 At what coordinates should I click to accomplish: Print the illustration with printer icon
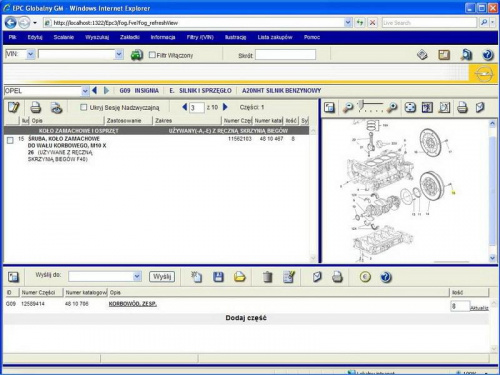pos(462,107)
